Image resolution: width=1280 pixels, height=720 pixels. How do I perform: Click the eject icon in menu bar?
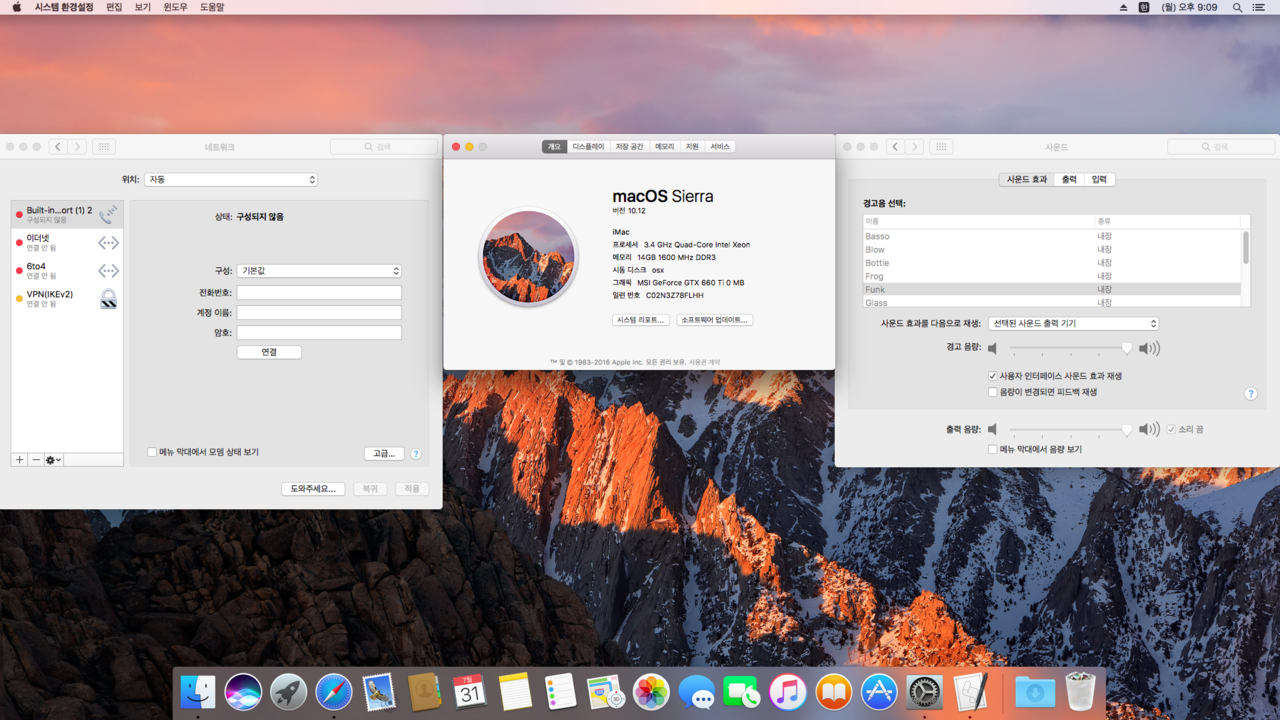tap(1123, 7)
